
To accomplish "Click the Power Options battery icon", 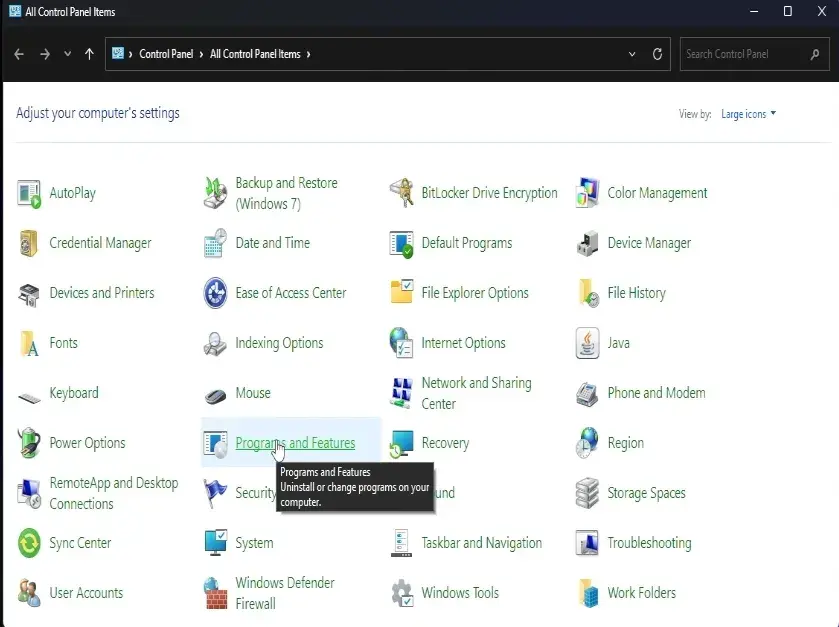I will click(30, 443).
